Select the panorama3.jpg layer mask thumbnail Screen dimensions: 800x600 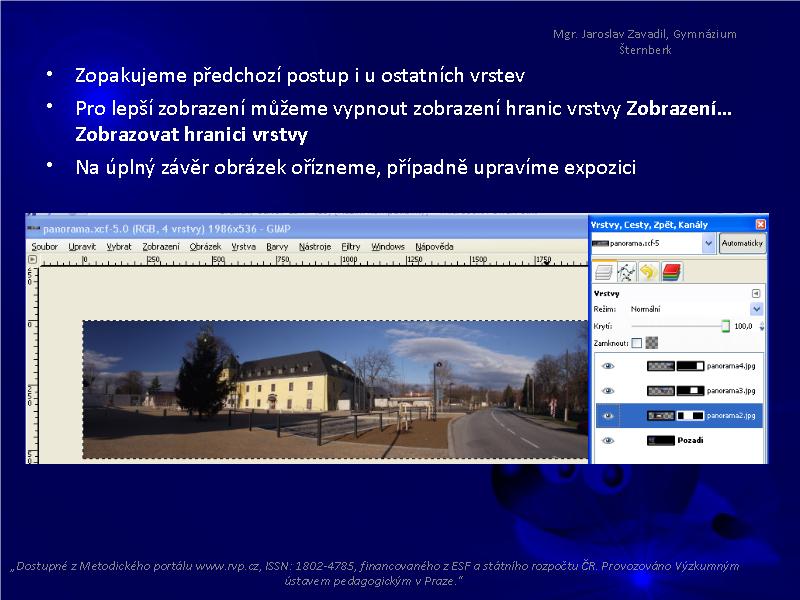(690, 391)
